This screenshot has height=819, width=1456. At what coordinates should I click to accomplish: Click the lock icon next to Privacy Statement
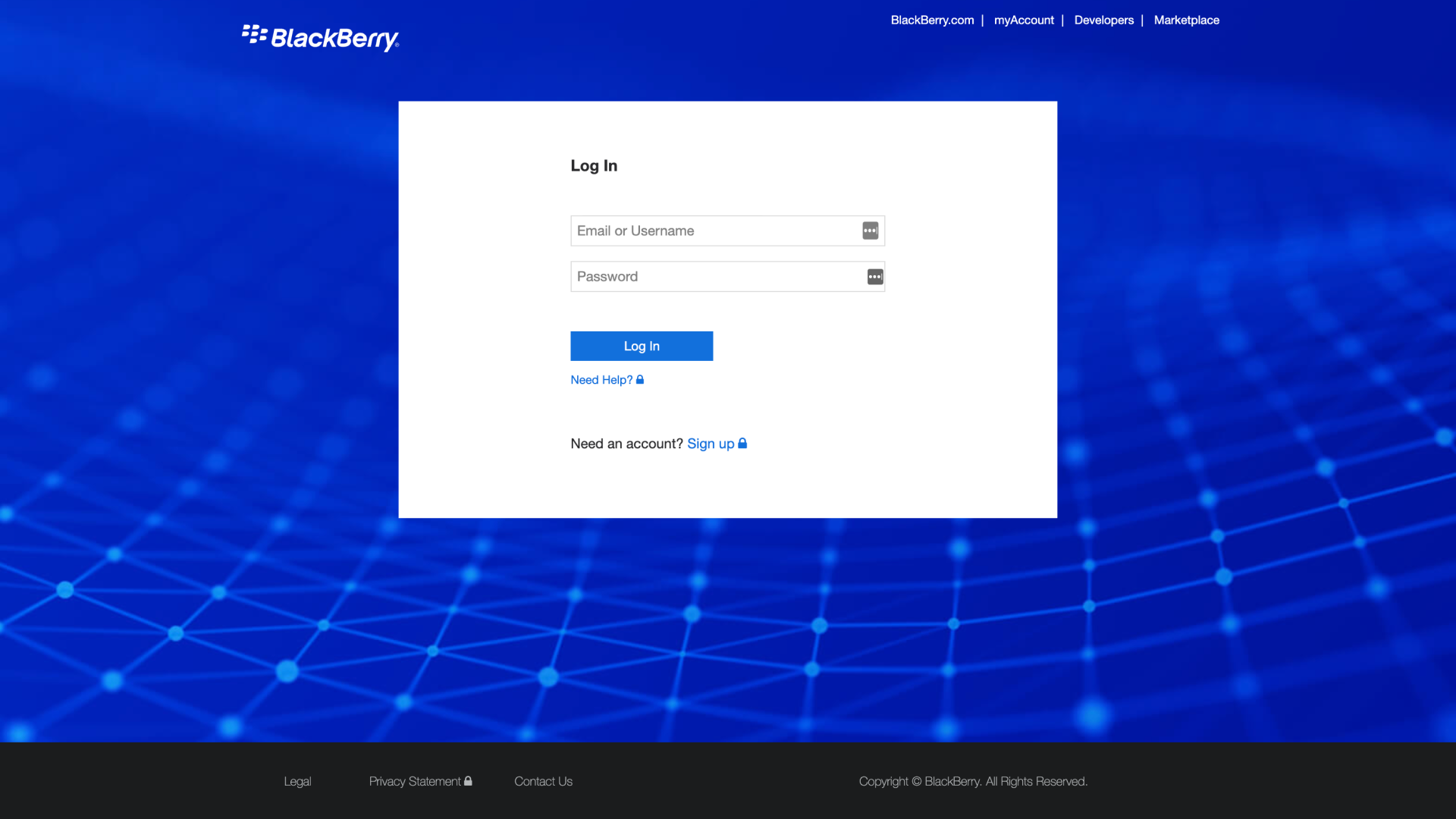pyautogui.click(x=469, y=780)
